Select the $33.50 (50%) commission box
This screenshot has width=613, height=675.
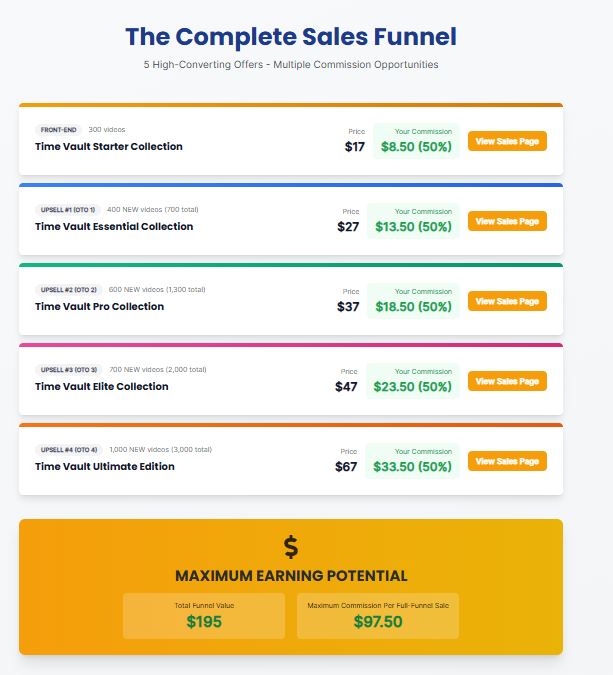point(413,461)
